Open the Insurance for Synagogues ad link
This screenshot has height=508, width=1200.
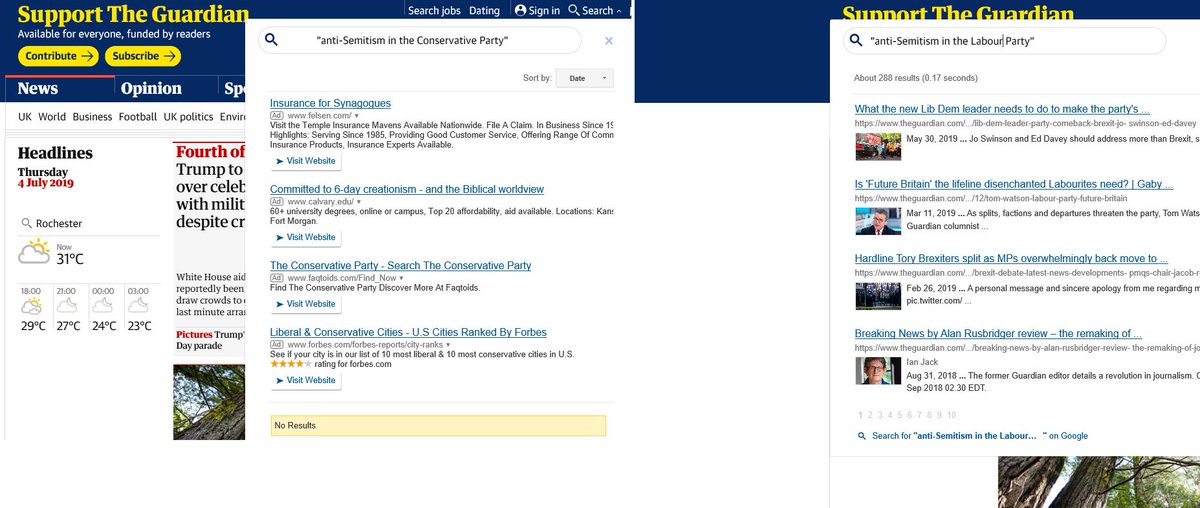click(x=330, y=103)
